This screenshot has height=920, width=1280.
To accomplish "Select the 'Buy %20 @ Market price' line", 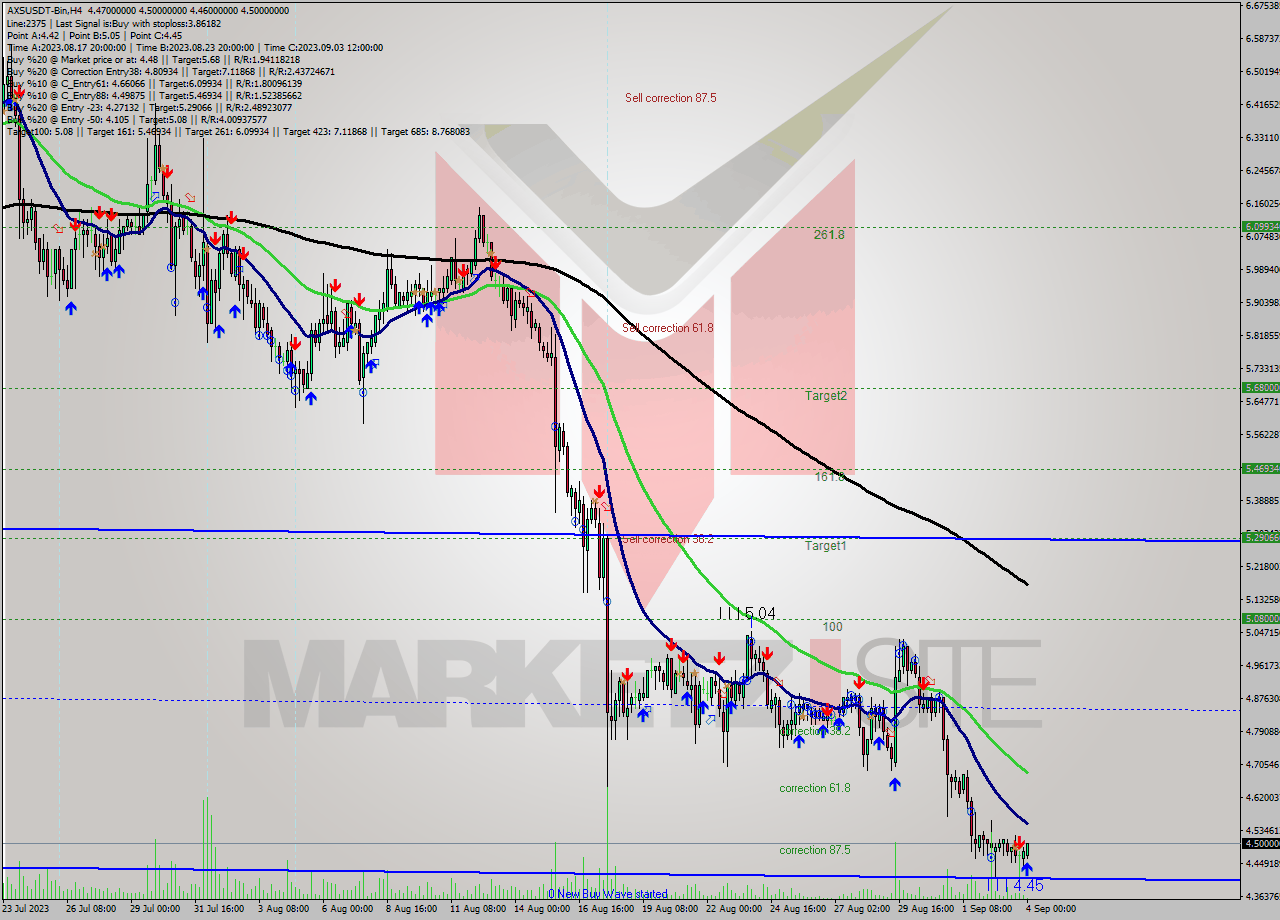I will point(153,59).
